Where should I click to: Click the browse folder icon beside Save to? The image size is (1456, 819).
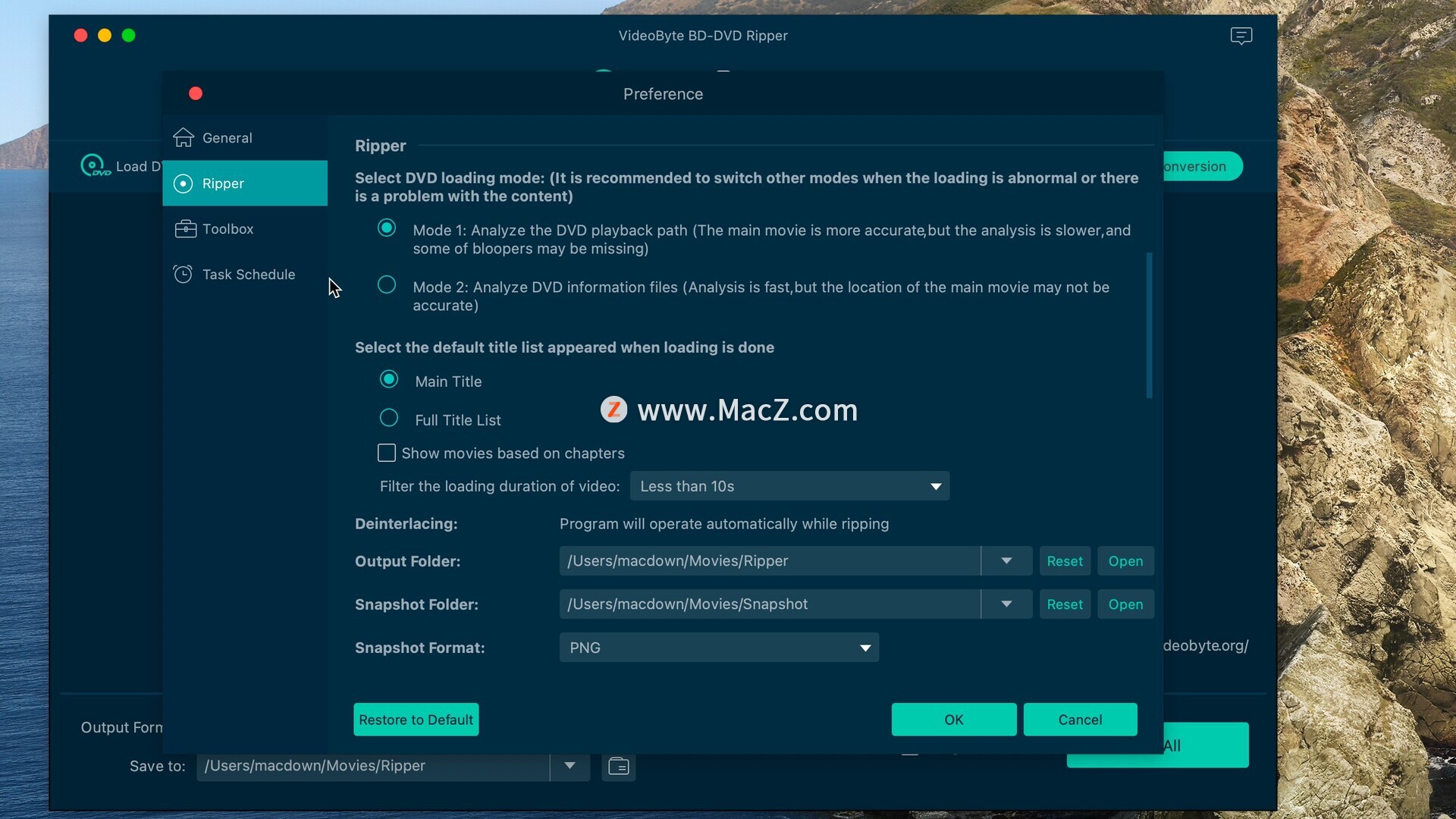619,767
